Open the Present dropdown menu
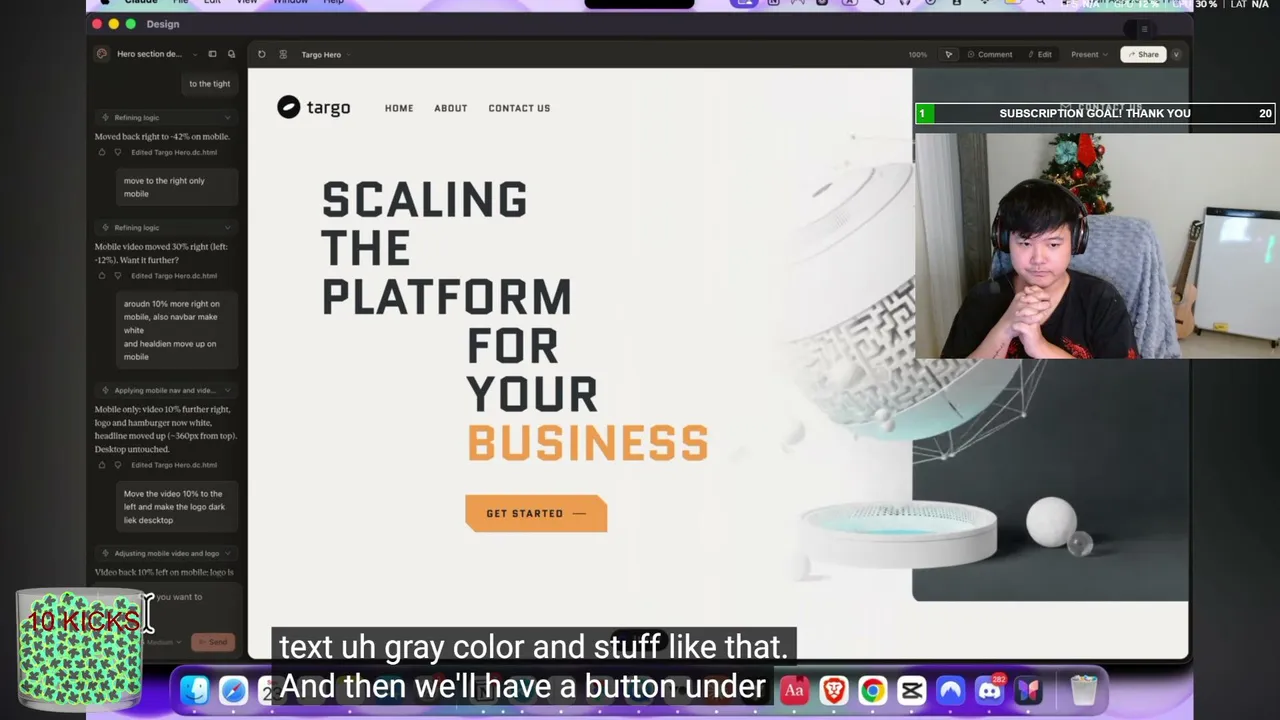 tap(1088, 54)
